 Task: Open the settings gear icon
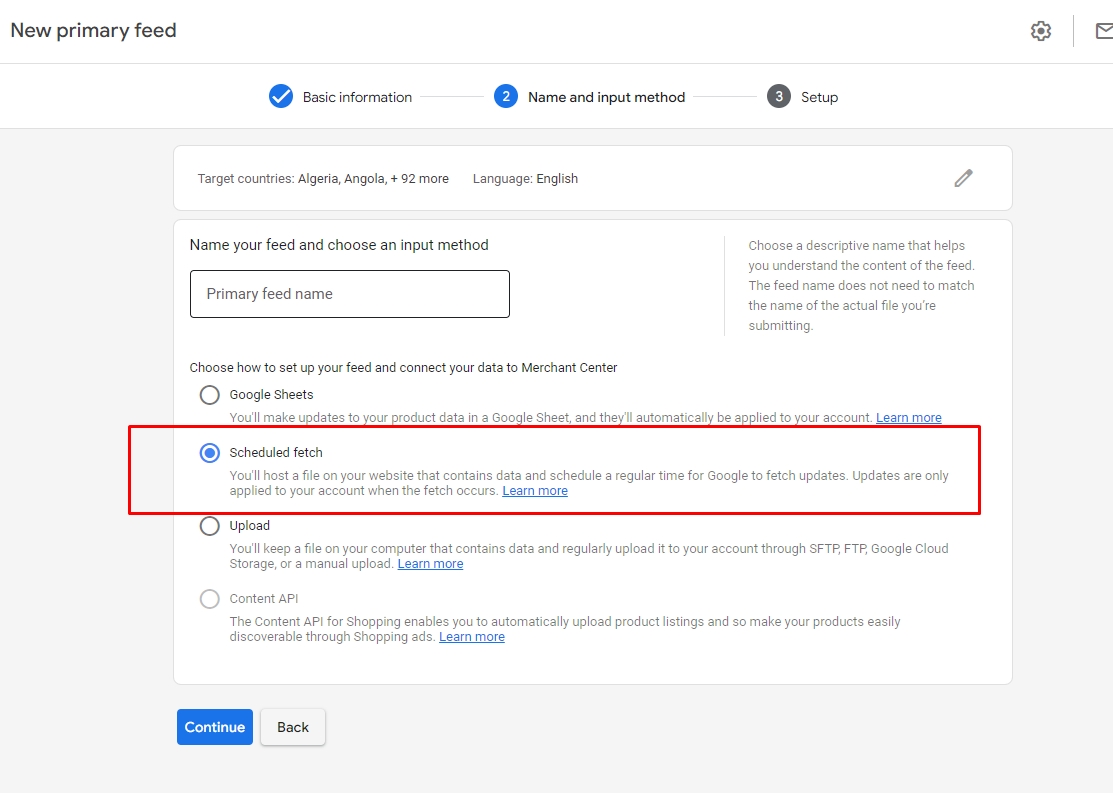pos(1041,31)
